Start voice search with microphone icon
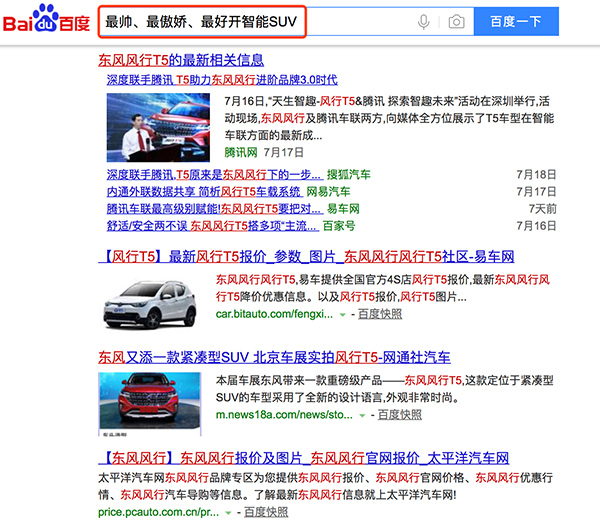 (423, 21)
